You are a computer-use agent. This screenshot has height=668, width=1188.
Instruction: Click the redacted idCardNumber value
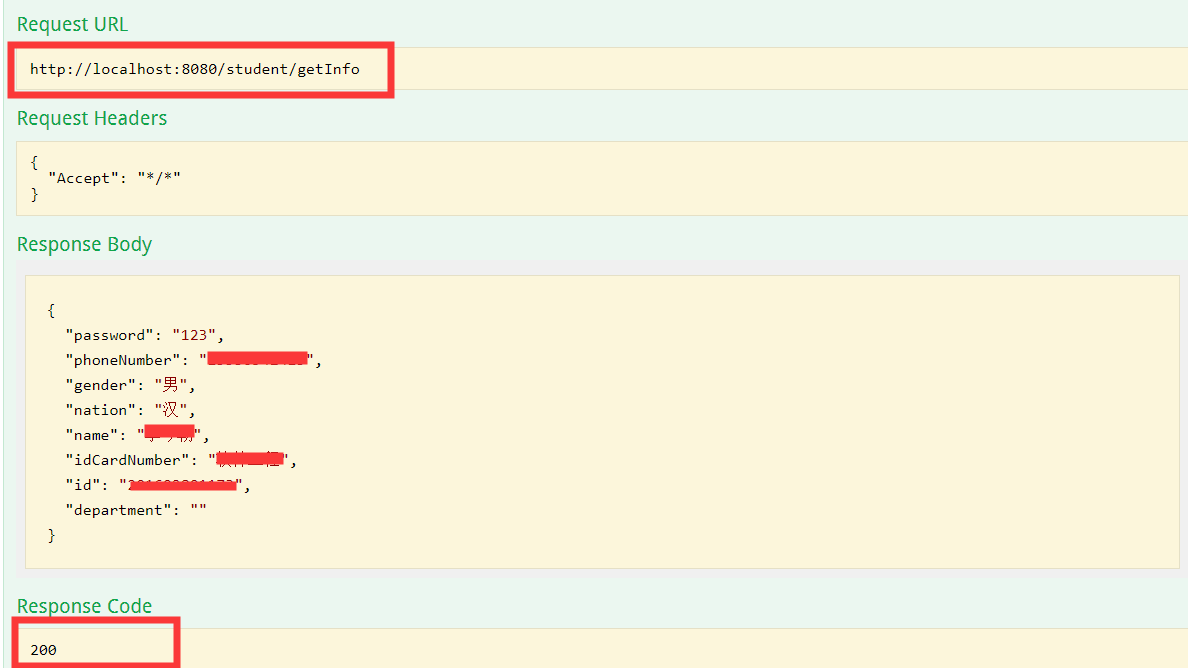pos(249,459)
